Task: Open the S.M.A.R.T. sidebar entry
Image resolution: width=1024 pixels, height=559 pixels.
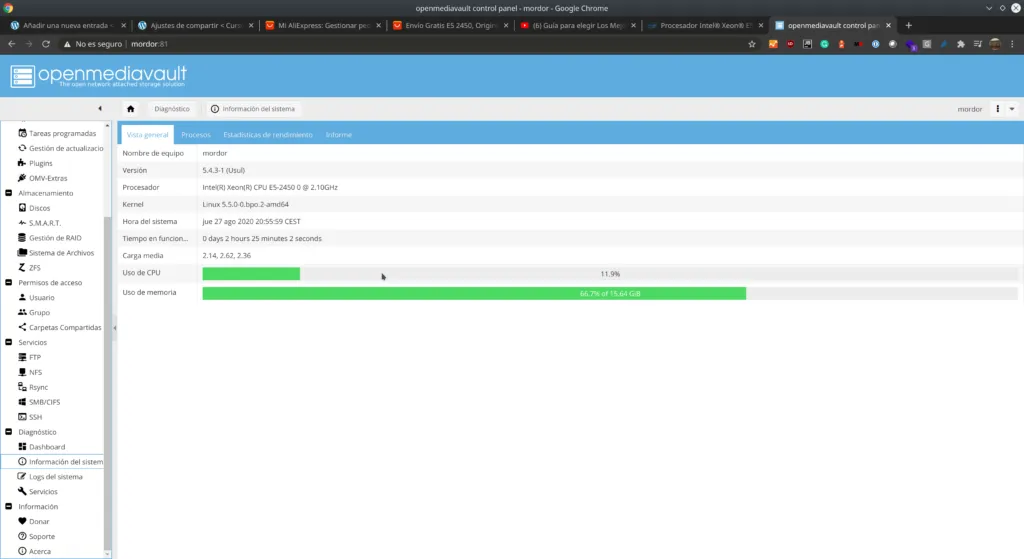Action: click(x=44, y=223)
